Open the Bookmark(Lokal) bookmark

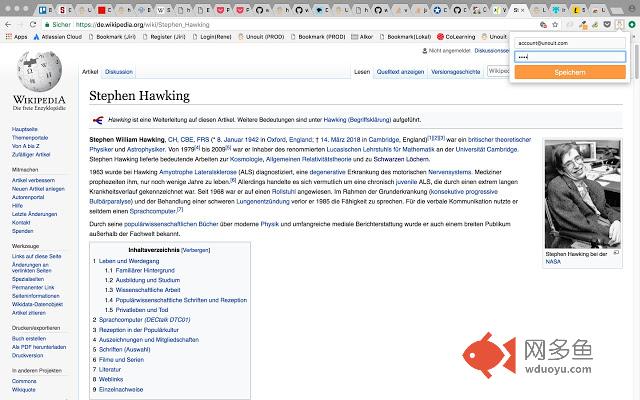click(405, 37)
